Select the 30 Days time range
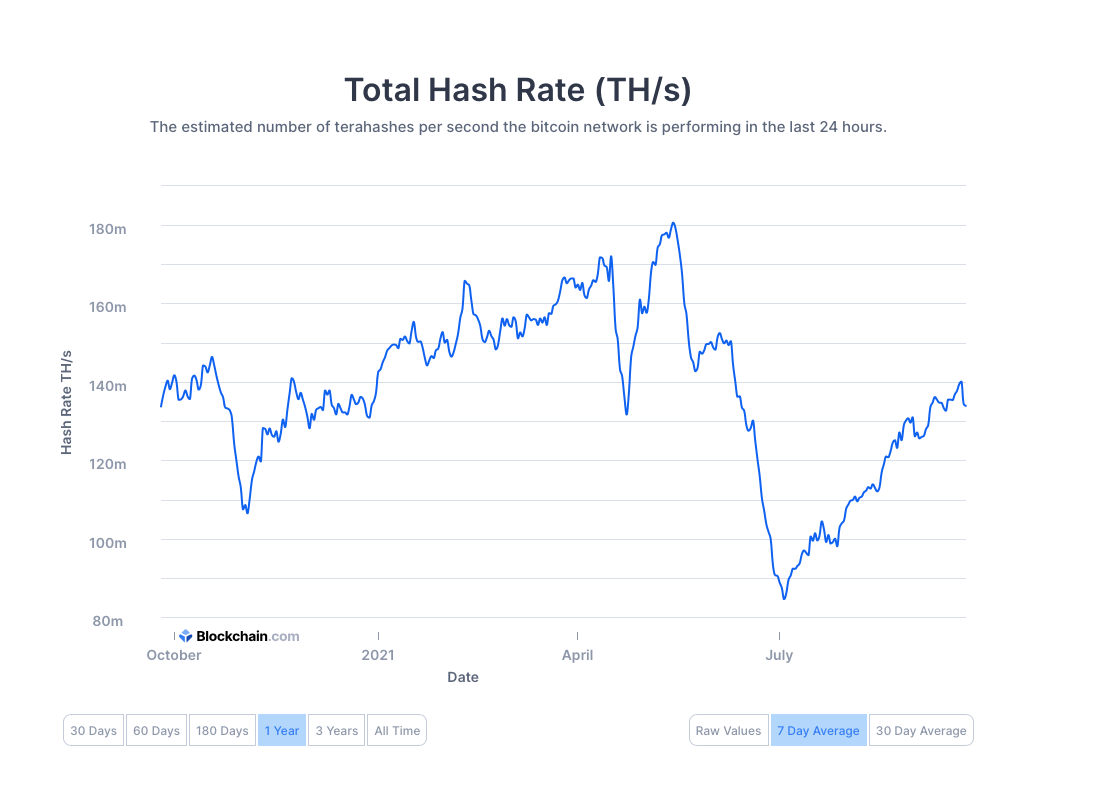Image resolution: width=1110 pixels, height=785 pixels. 94,731
